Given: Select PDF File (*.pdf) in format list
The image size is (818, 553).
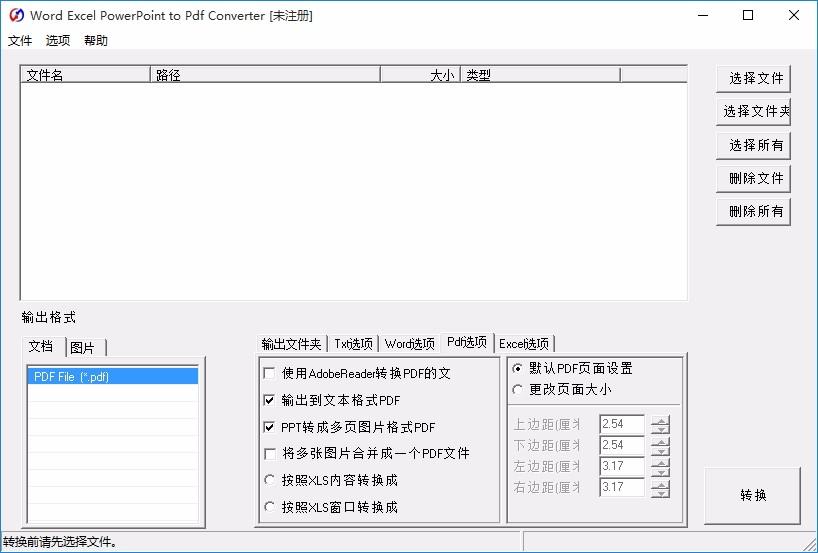Looking at the screenshot, I should (x=113, y=377).
